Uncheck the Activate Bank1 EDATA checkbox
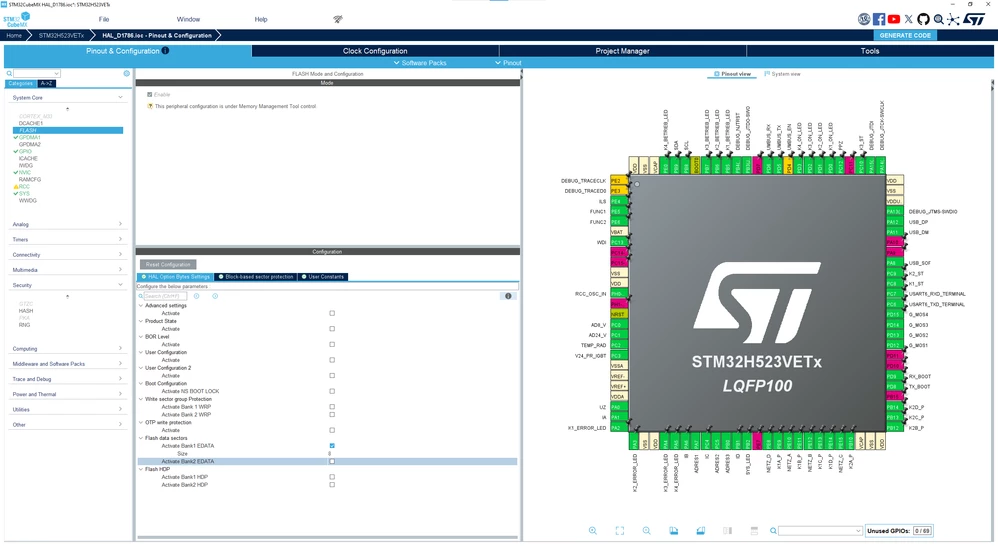The height and width of the screenshot is (546, 998). pos(332,445)
